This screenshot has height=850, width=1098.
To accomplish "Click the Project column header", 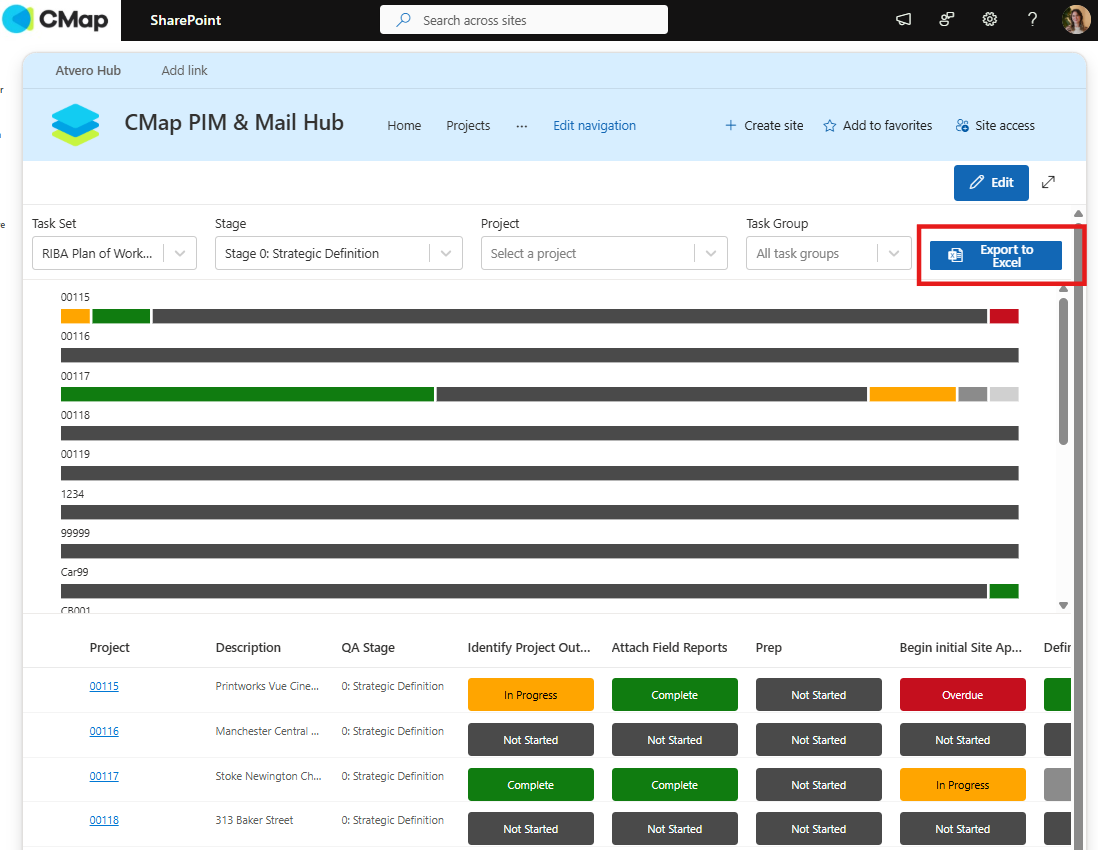I will pyautogui.click(x=109, y=648).
